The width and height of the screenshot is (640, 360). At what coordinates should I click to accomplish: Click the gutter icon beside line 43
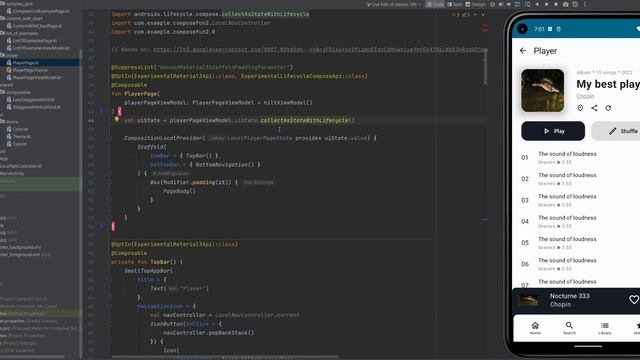coord(102,111)
